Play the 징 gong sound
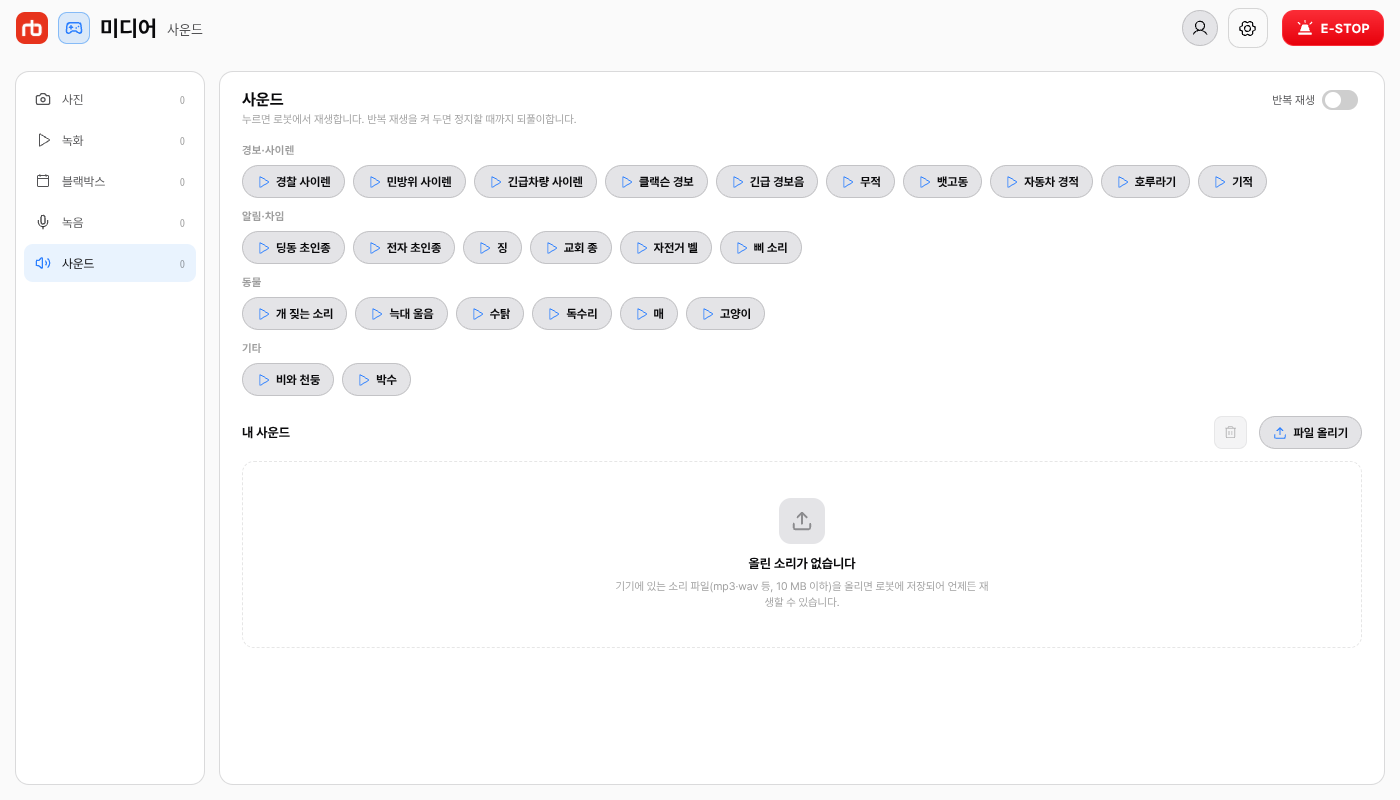Image resolution: width=1400 pixels, height=800 pixels. pos(492,248)
